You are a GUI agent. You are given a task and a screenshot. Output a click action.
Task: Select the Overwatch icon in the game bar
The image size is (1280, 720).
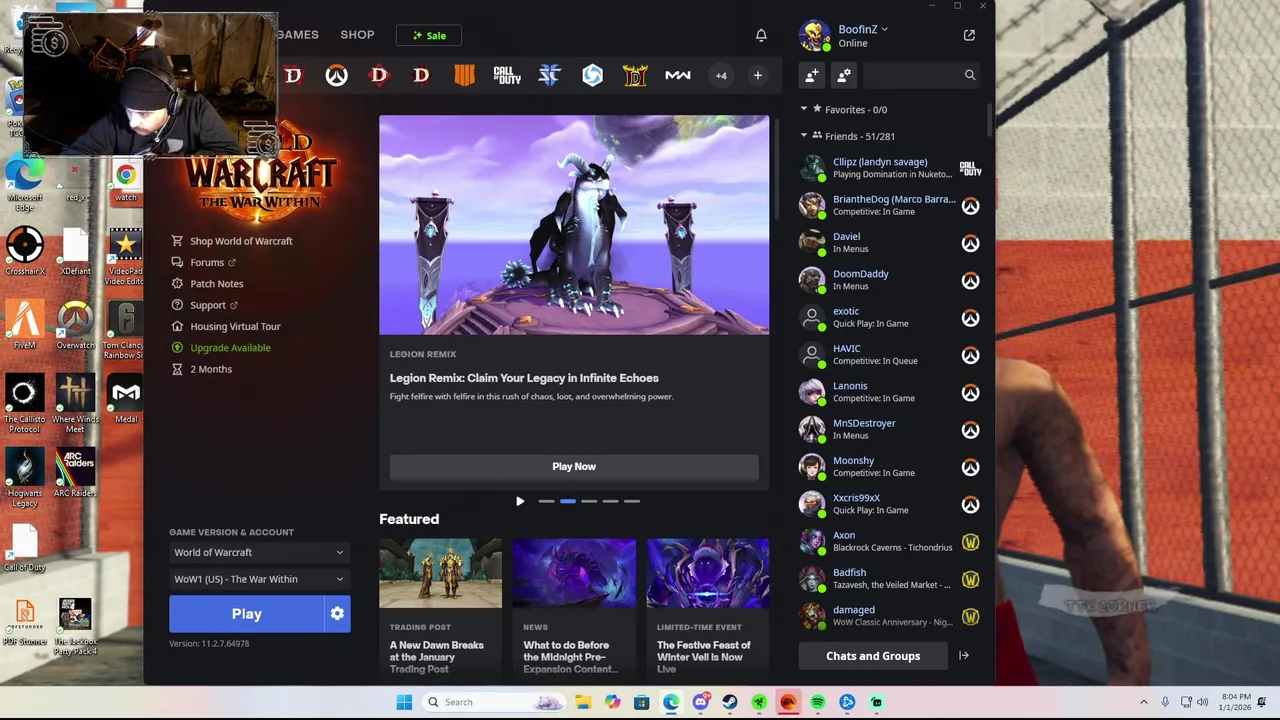tap(336, 75)
